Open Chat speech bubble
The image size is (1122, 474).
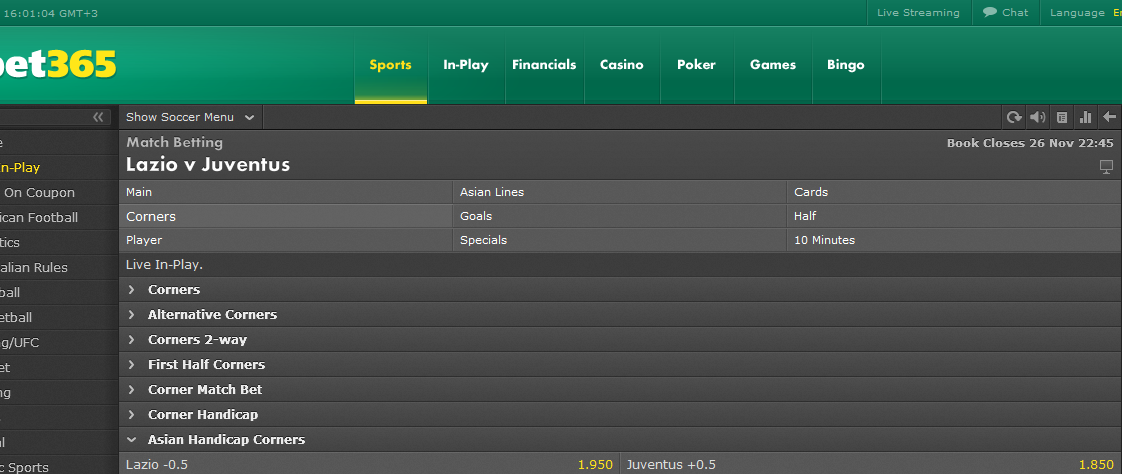click(x=1006, y=12)
